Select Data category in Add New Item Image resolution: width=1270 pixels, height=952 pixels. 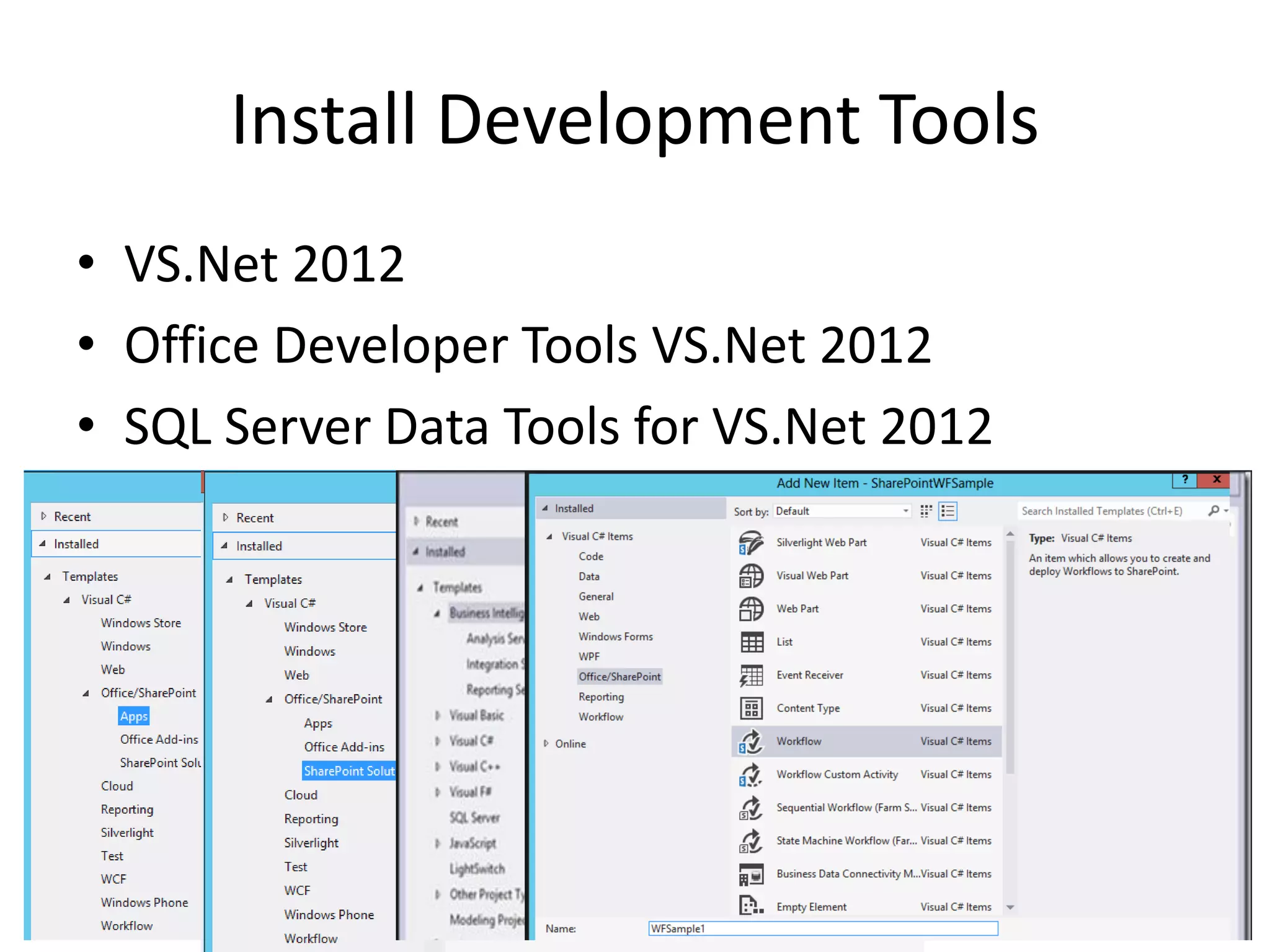(589, 576)
